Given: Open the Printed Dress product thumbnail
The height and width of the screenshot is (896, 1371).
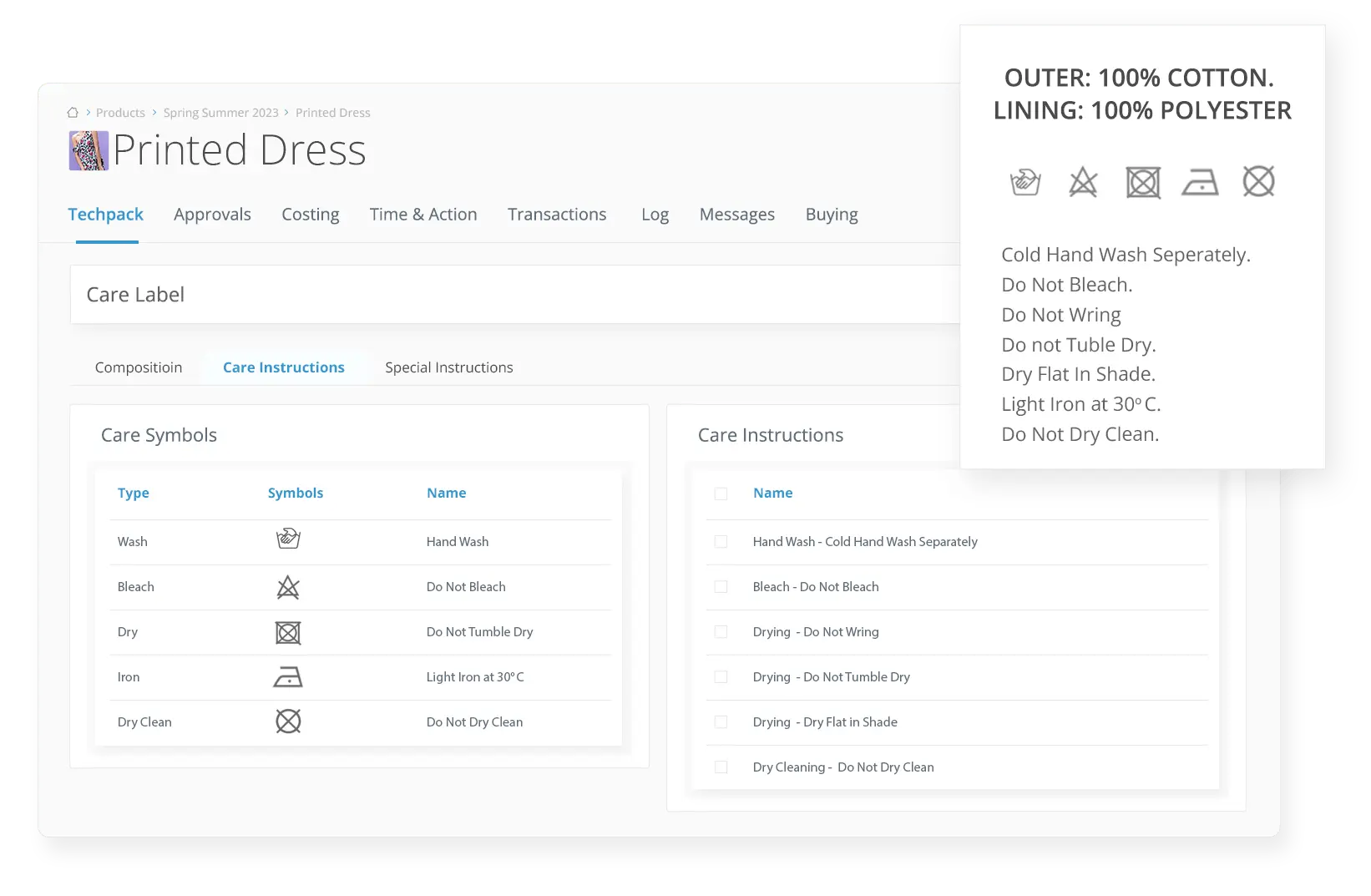Looking at the screenshot, I should (89, 151).
